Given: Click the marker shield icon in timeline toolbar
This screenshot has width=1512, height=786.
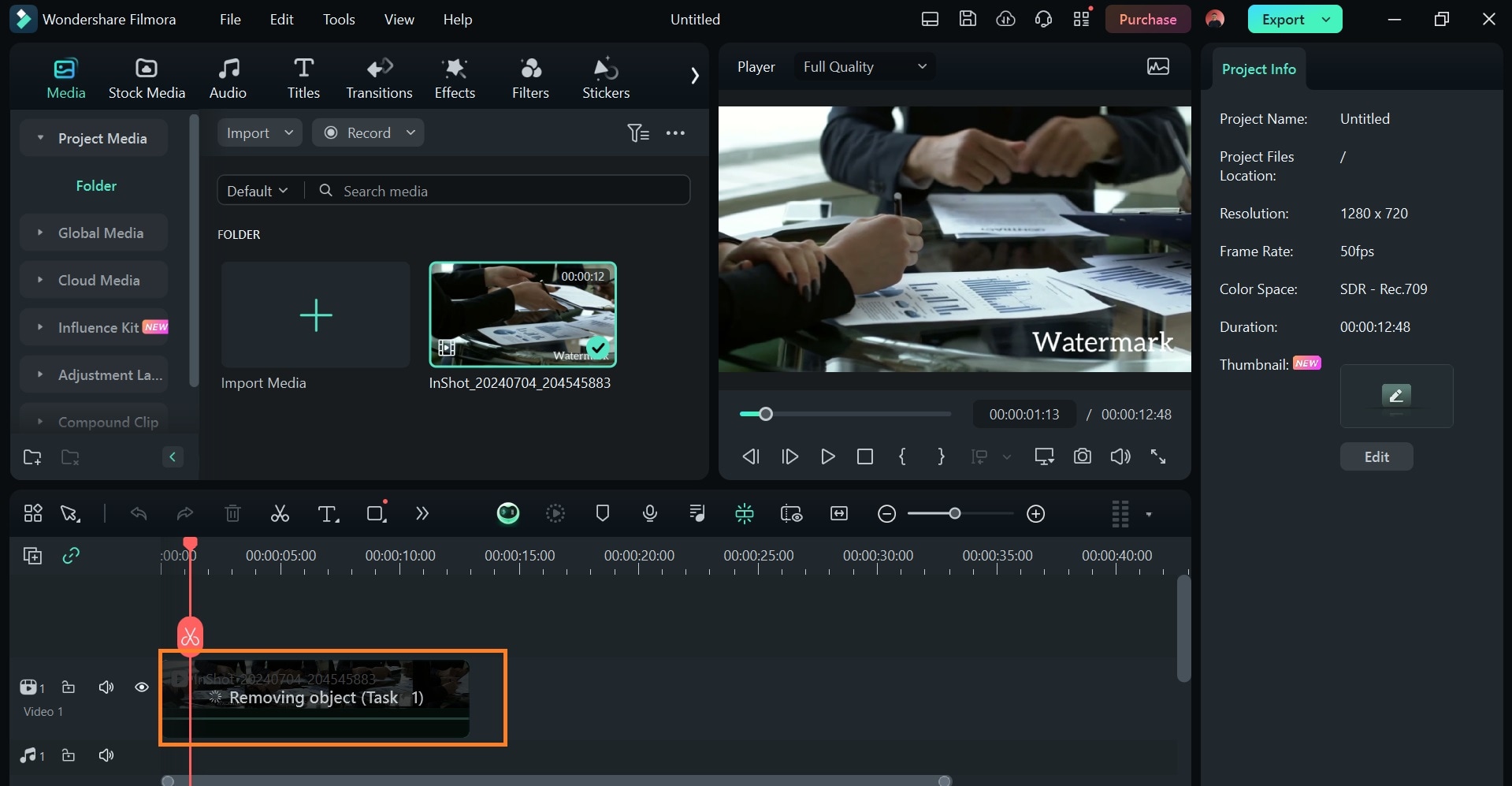Looking at the screenshot, I should tap(603, 514).
